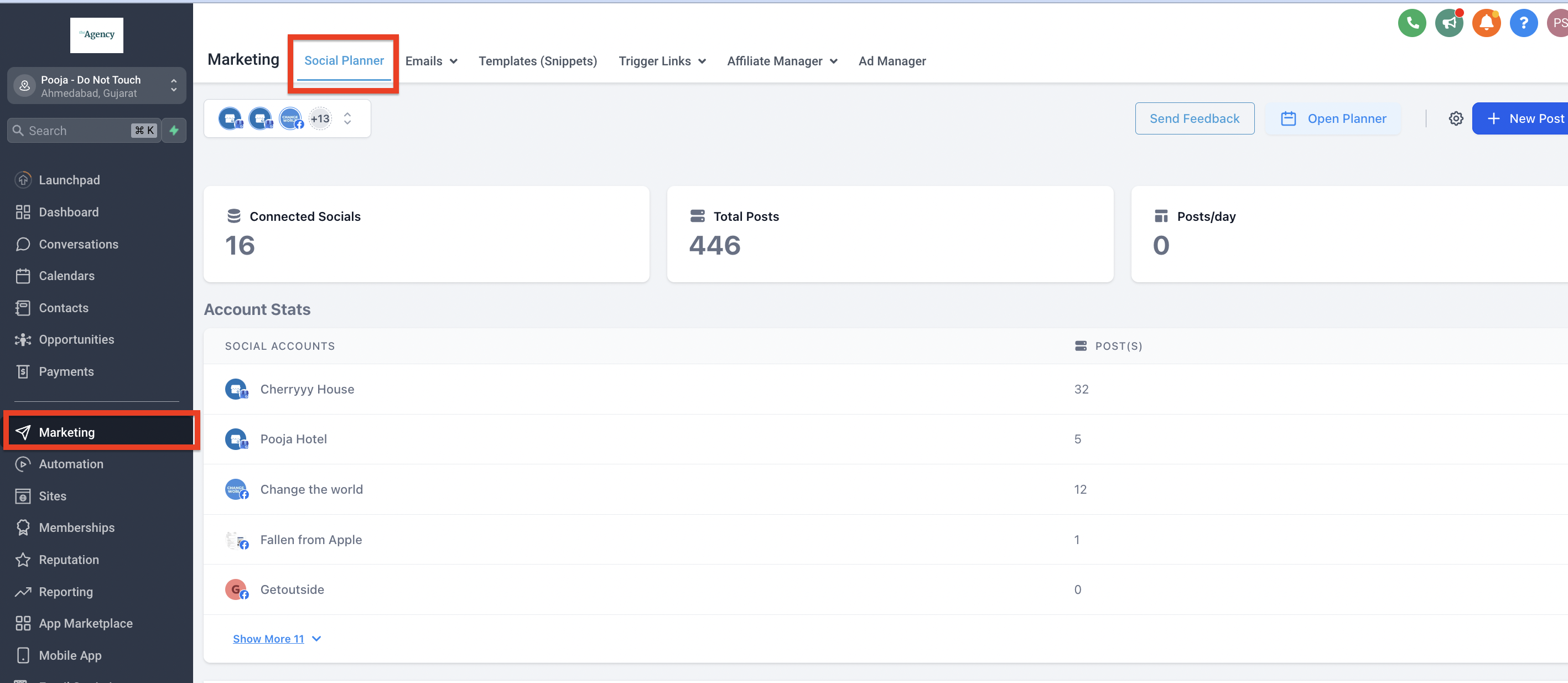Click the green lightning quick actions icon
This screenshot has height=683, width=1568.
pyautogui.click(x=174, y=130)
